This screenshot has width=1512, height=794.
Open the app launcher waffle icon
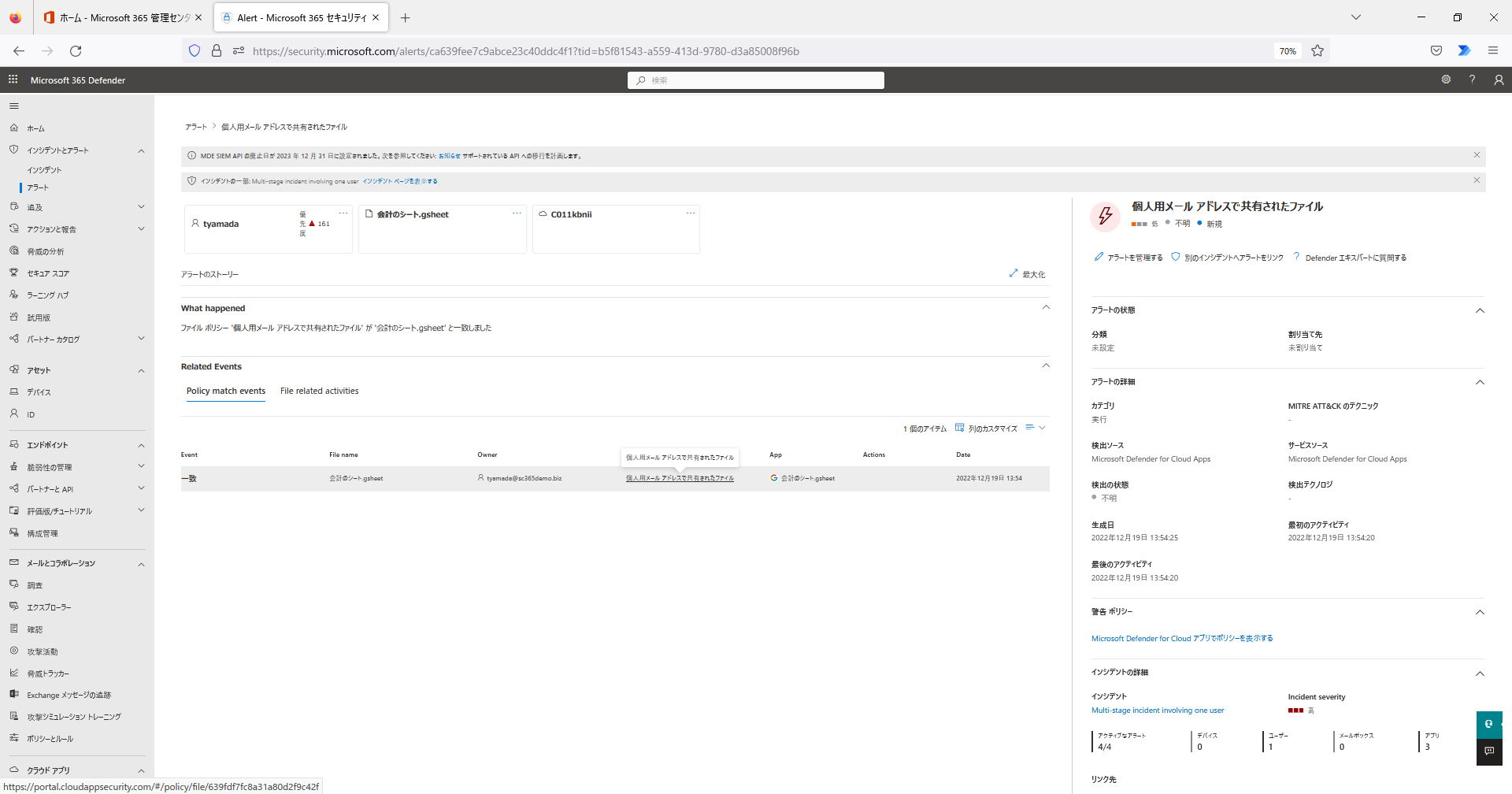pyautogui.click(x=13, y=80)
